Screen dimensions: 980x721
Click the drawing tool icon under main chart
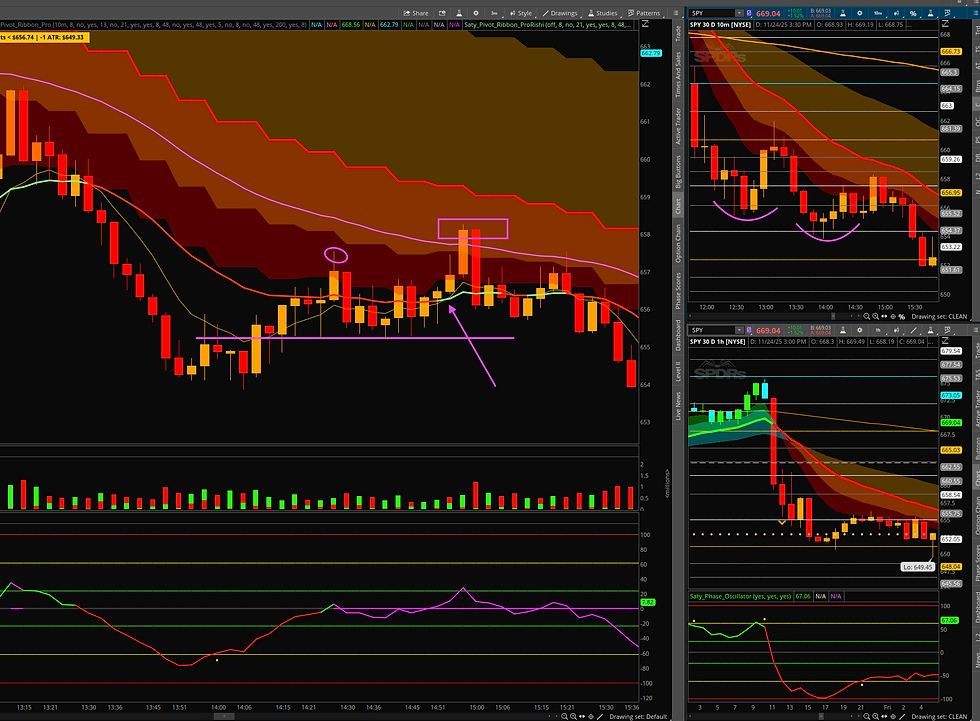600,717
